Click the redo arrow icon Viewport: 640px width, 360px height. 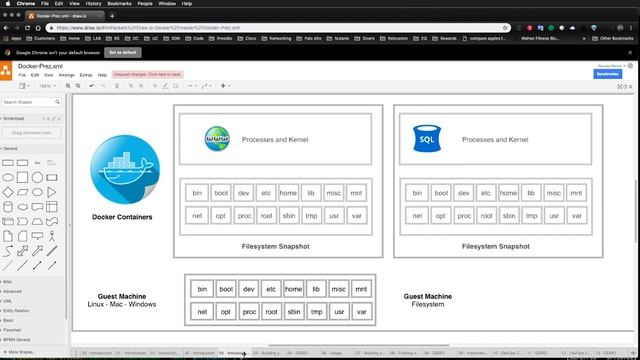coord(103,86)
